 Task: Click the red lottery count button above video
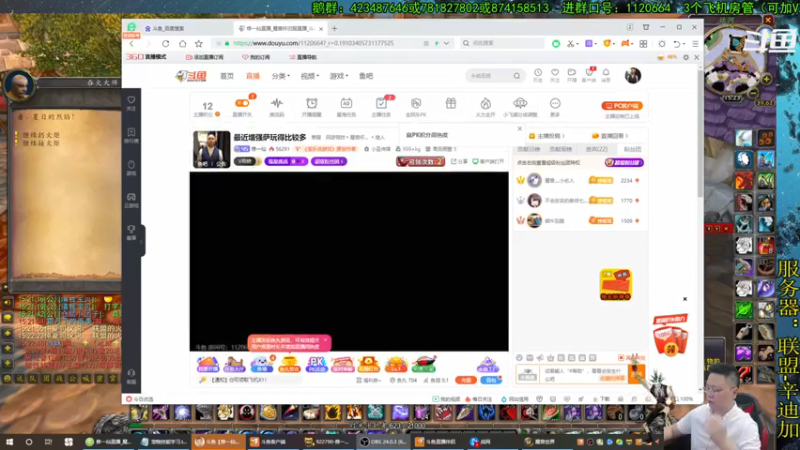pos(420,161)
